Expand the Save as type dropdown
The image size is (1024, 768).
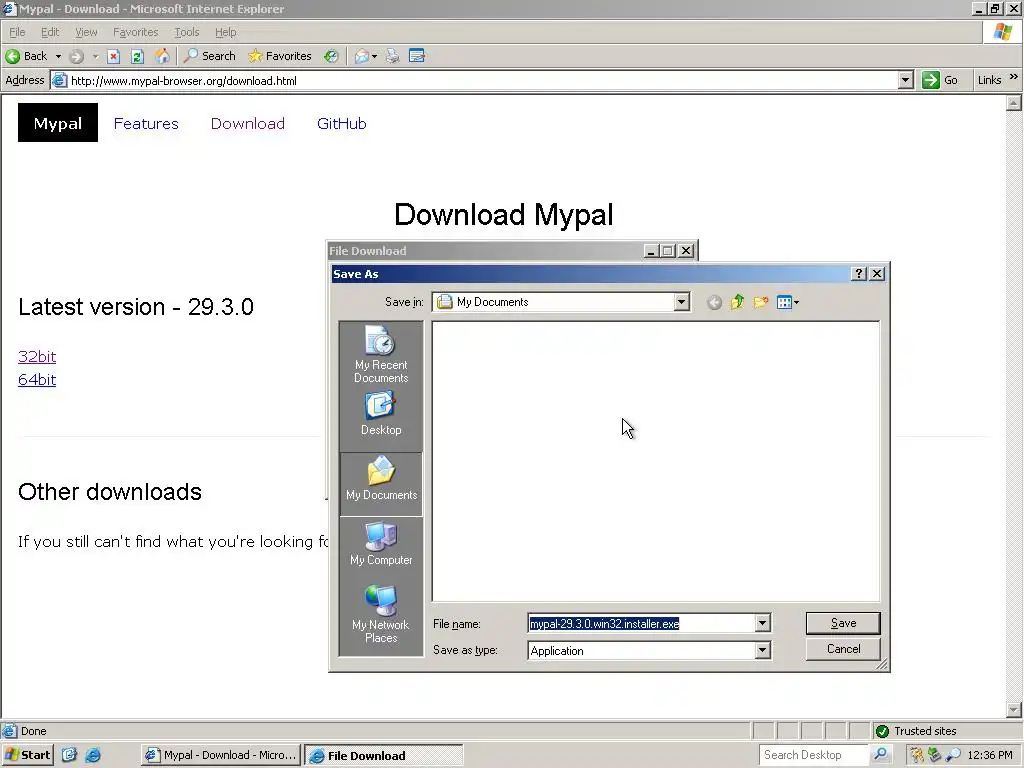tap(763, 650)
